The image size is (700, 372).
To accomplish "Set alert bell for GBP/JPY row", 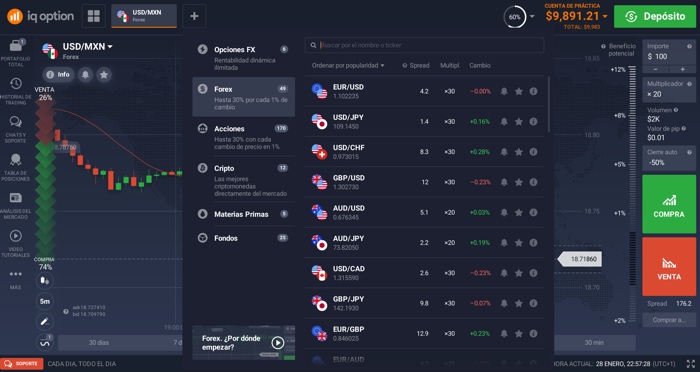I will 504,303.
